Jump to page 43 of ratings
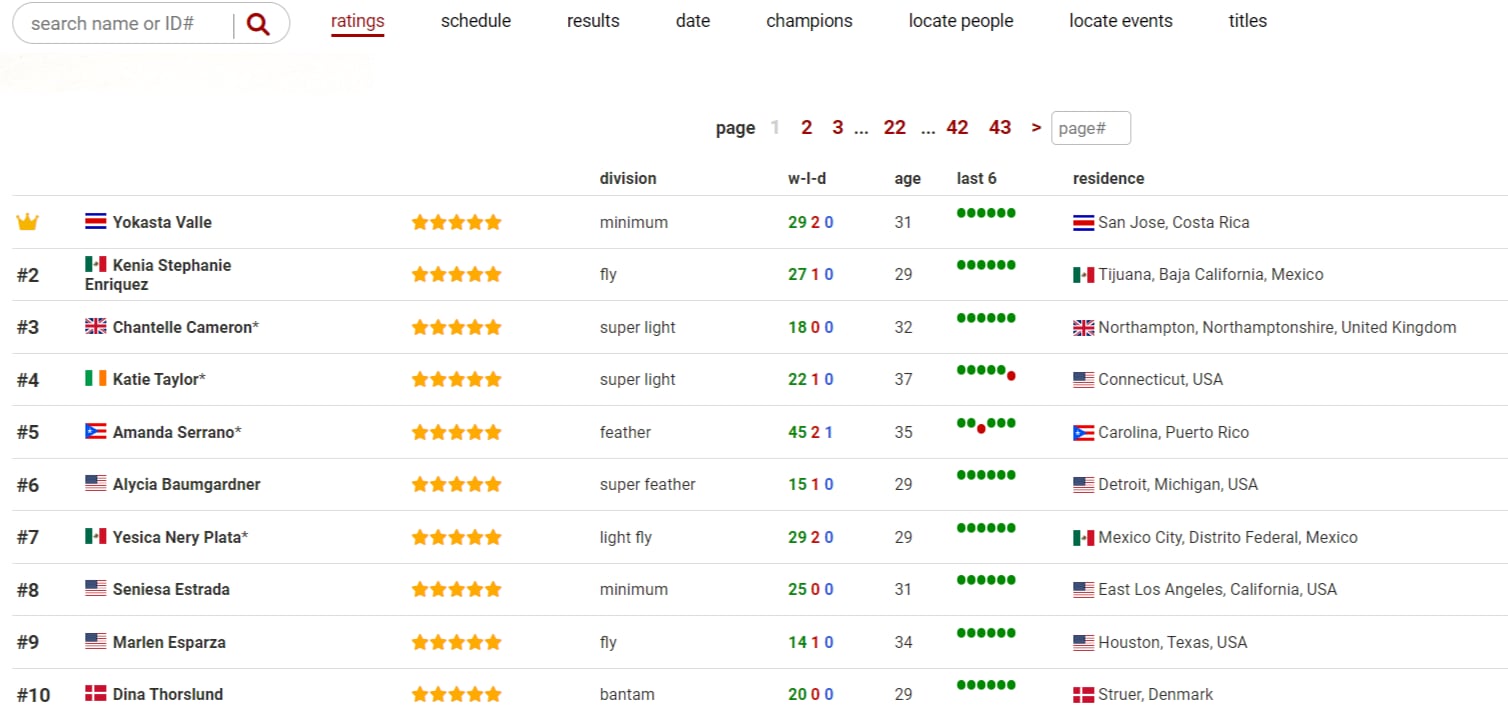 click(999, 128)
